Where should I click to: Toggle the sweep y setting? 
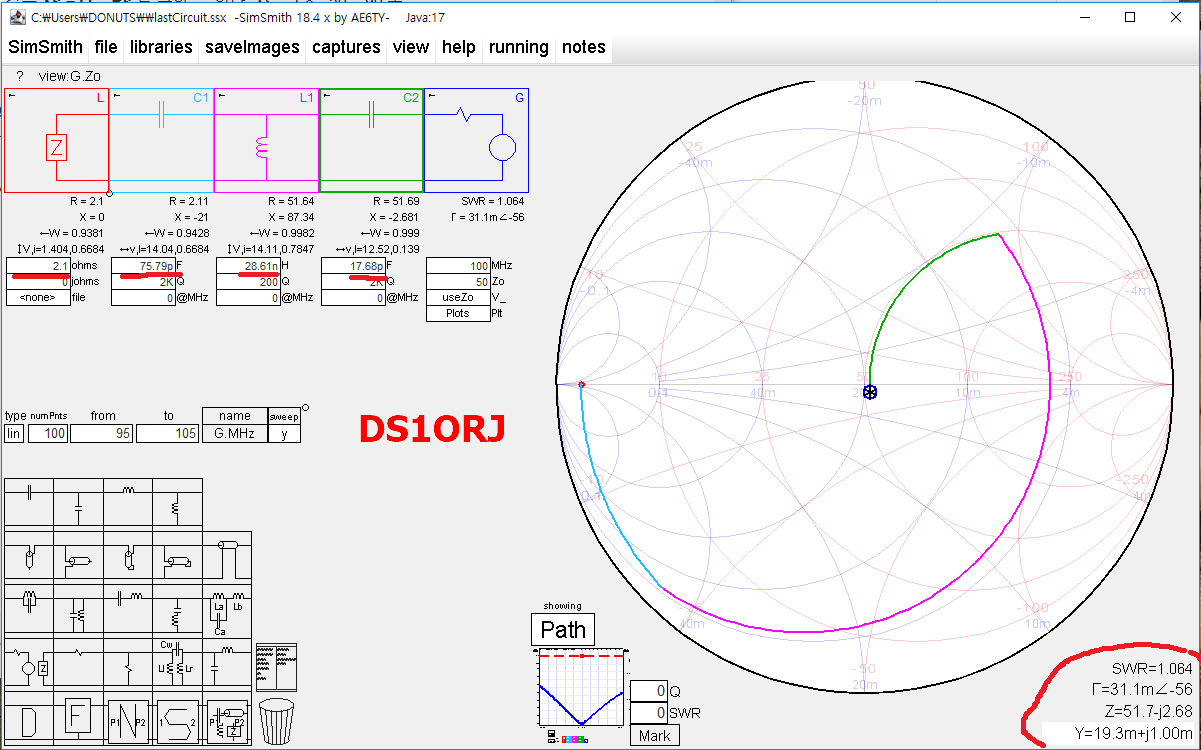point(283,433)
